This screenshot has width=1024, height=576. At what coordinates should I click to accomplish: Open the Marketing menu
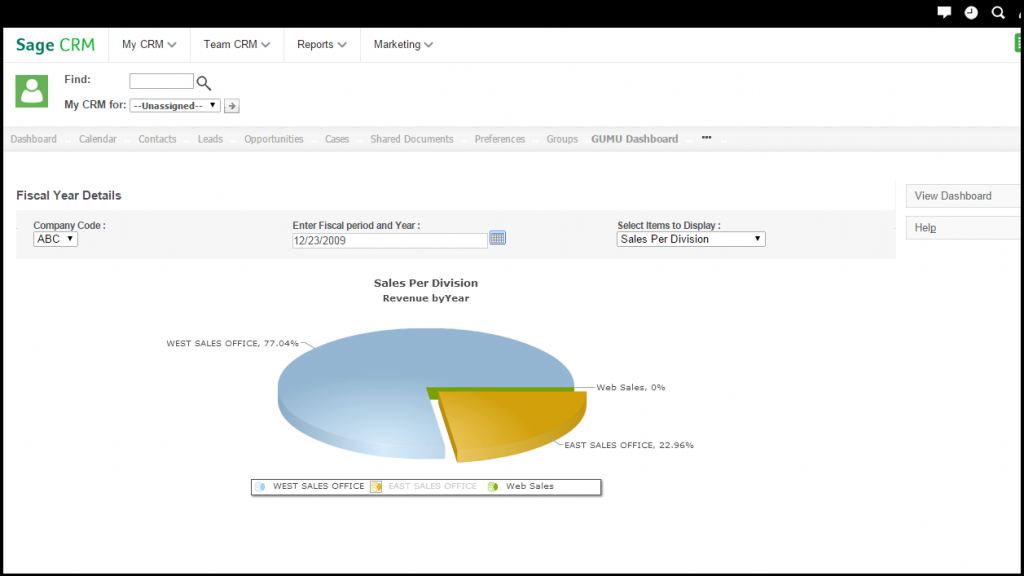pyautogui.click(x=403, y=44)
